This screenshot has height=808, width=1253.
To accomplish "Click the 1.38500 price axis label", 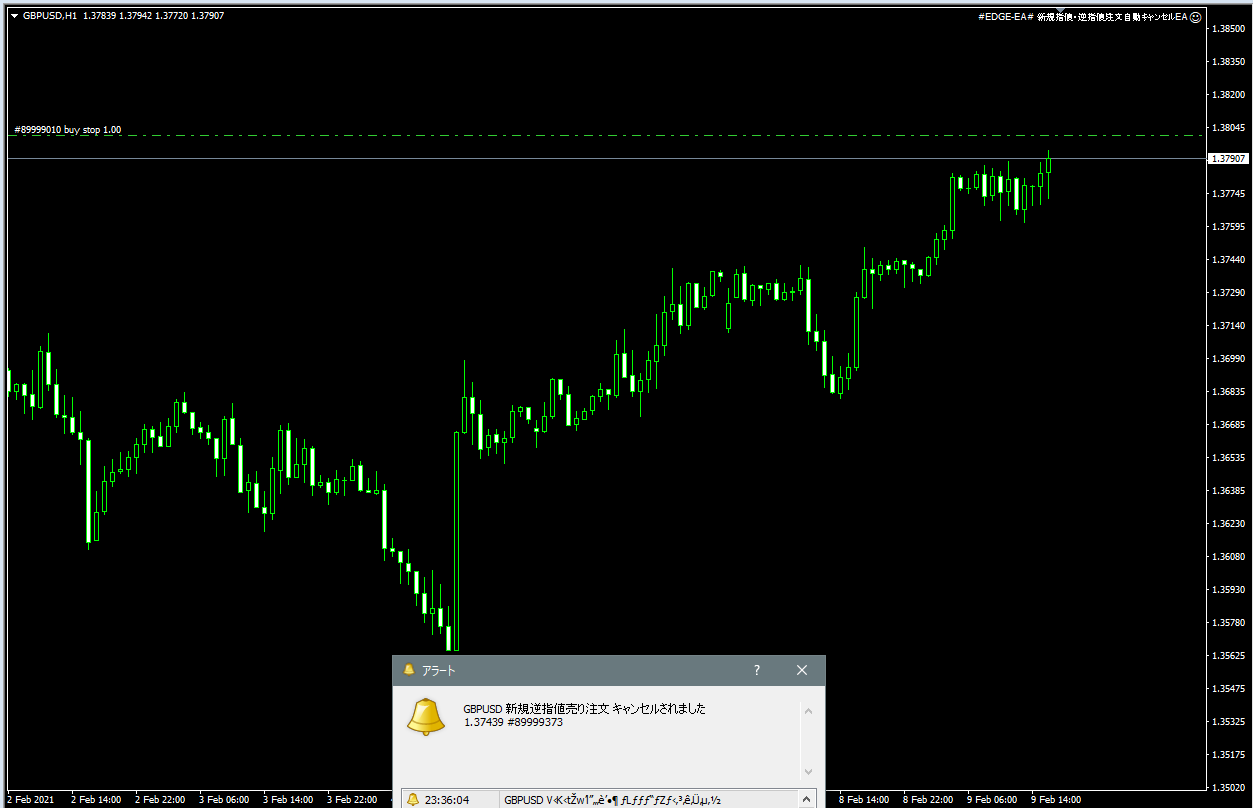I will coord(1228,29).
